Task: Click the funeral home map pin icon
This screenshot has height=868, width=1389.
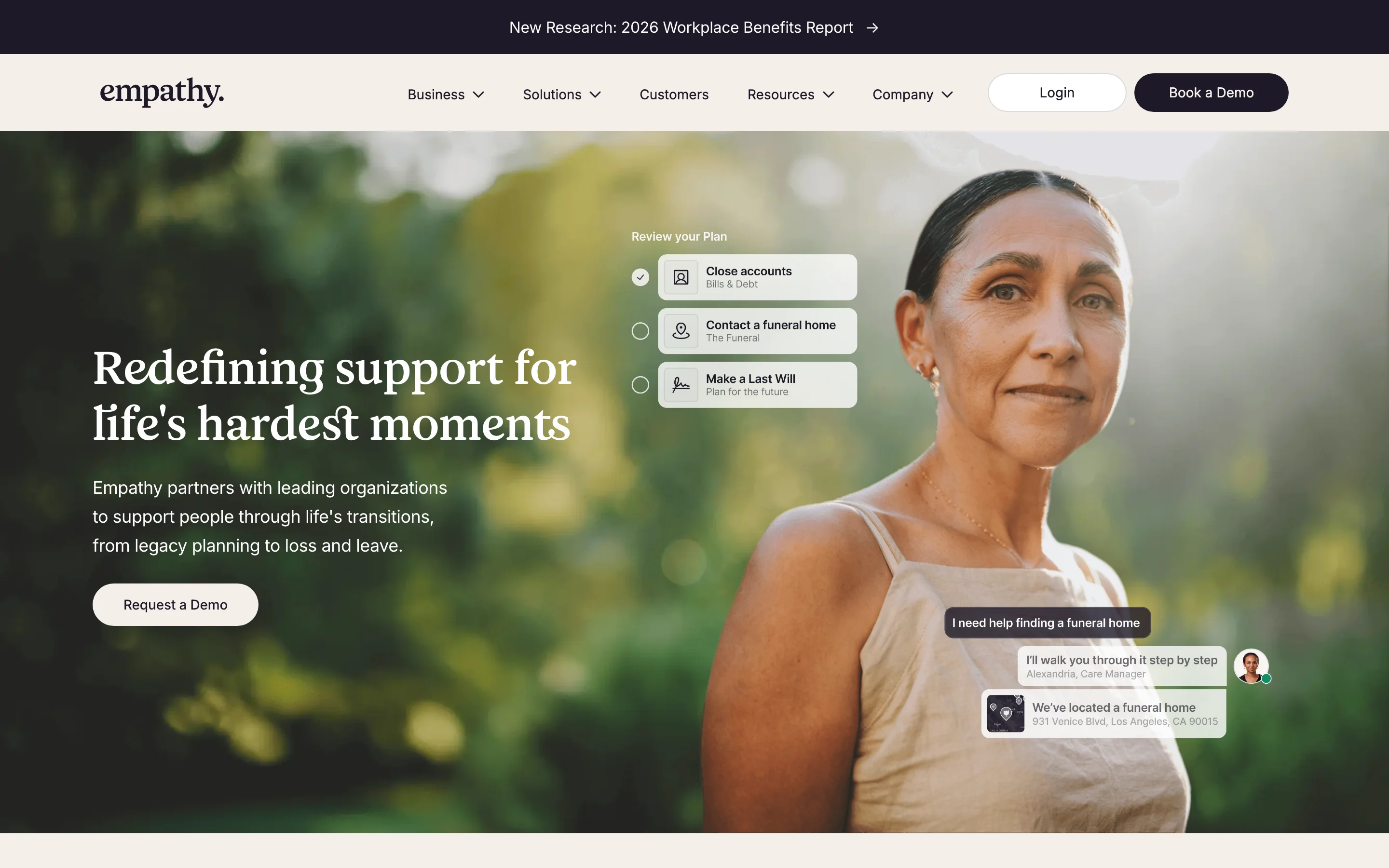Action: (681, 331)
